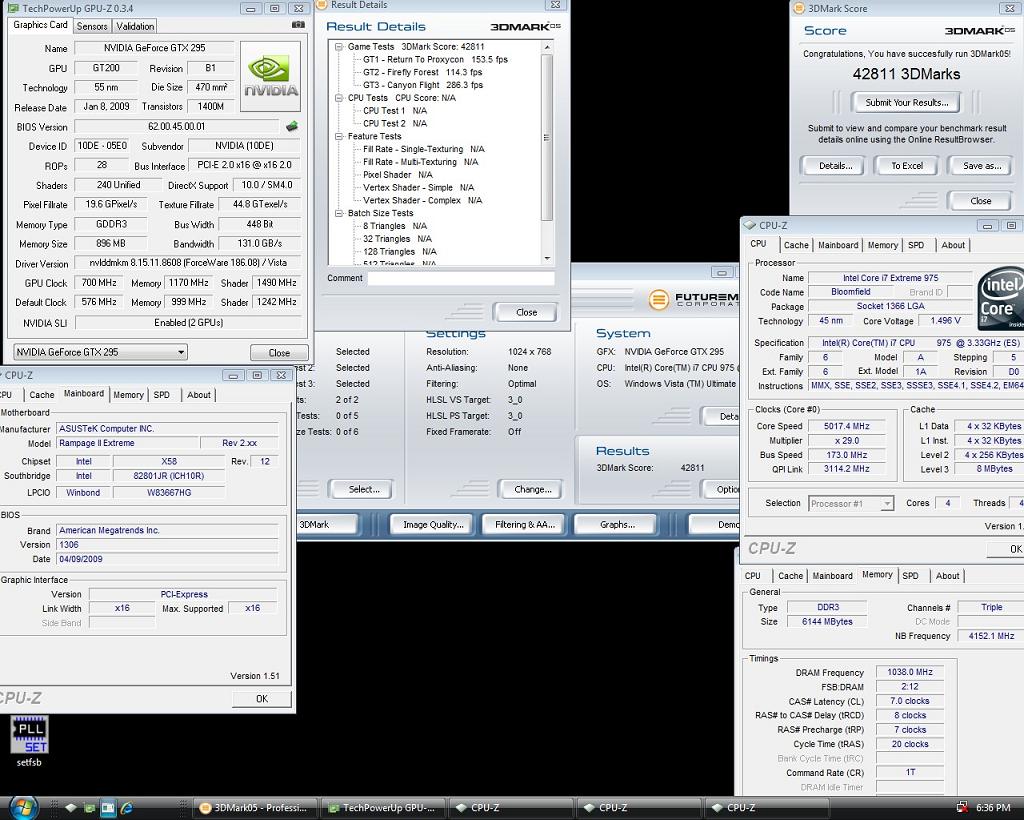Collapse the Batch Size Tests tree node
The image size is (1024, 820).
coord(339,213)
